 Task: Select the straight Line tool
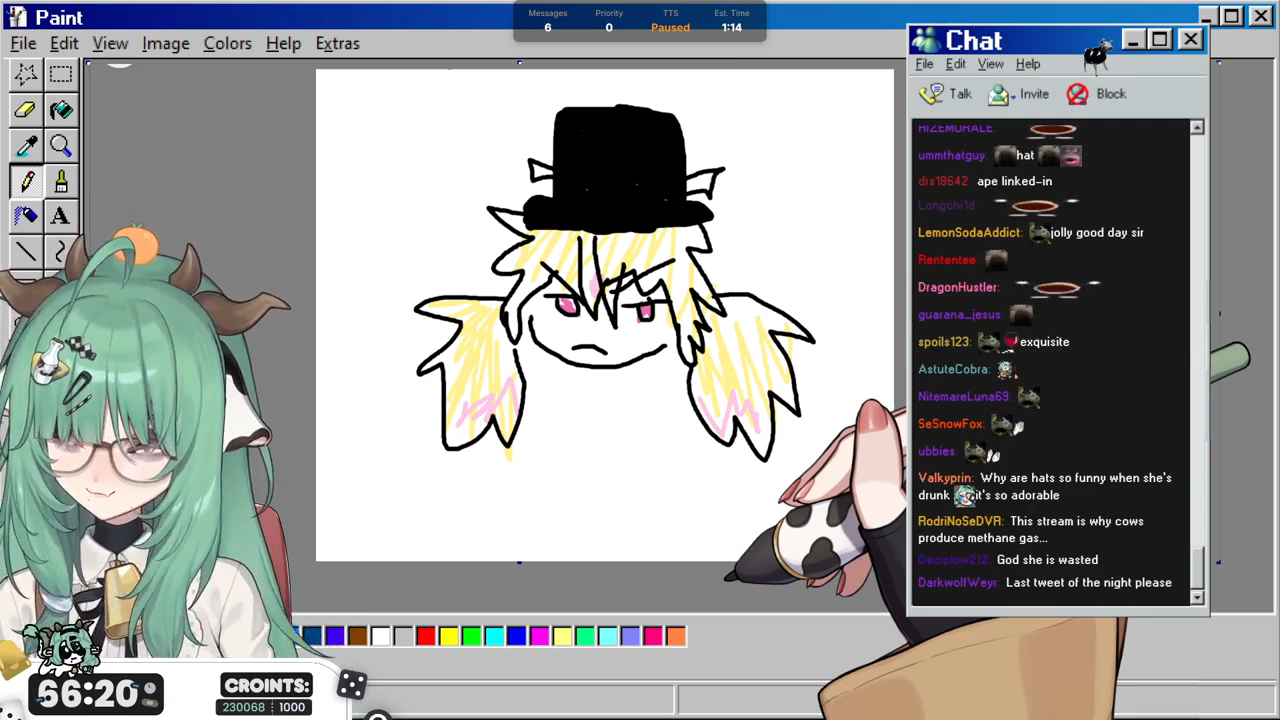[x=26, y=251]
